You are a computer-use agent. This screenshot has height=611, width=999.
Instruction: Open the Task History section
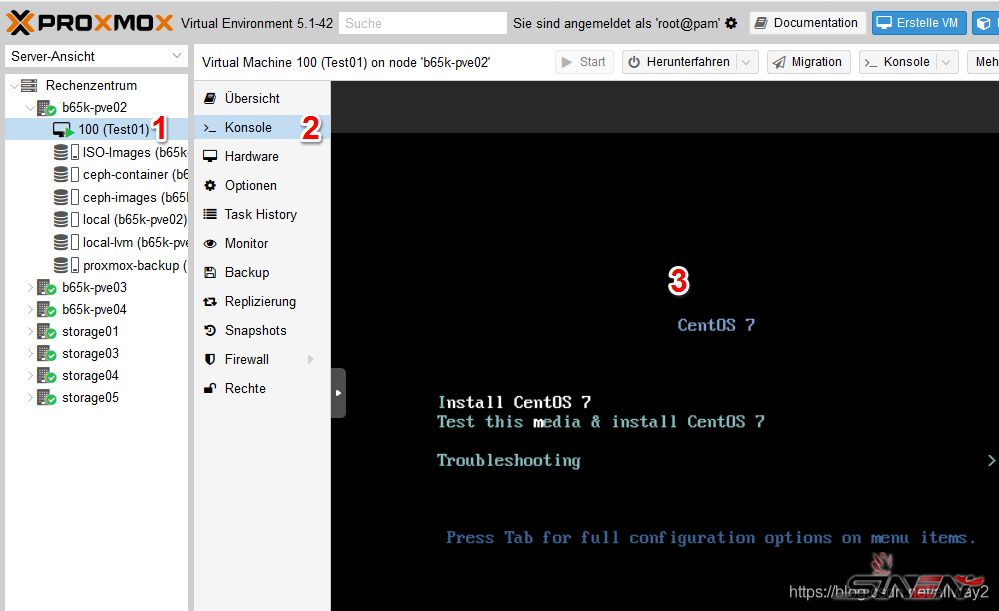point(262,214)
